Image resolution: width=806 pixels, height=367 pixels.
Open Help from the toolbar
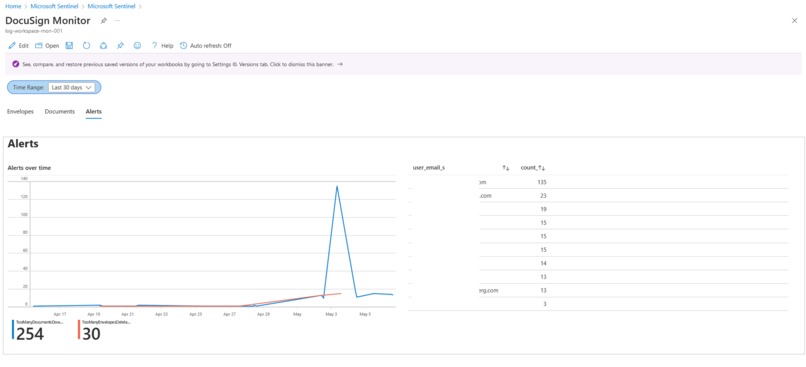click(x=162, y=46)
